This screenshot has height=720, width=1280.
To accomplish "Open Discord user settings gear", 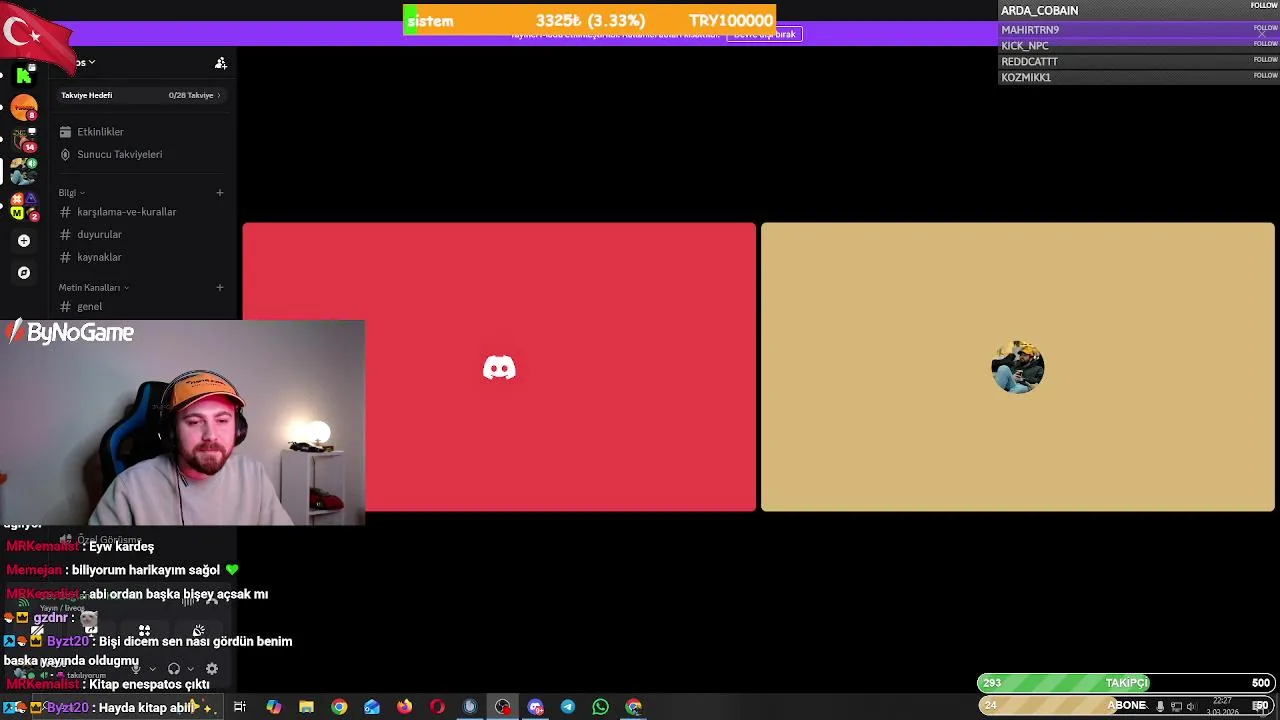I will pos(212,669).
